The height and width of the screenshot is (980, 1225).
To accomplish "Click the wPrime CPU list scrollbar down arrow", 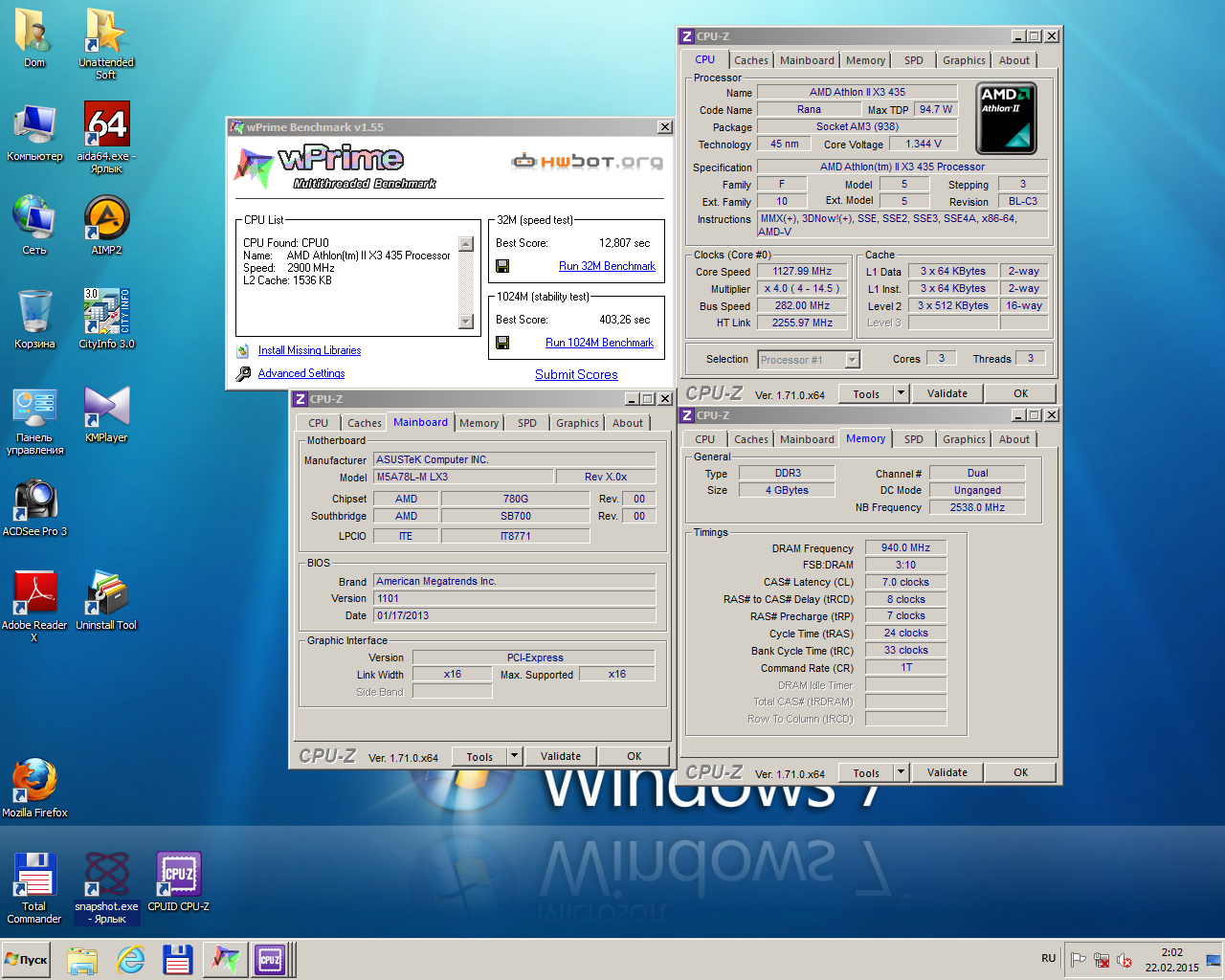I will pyautogui.click(x=466, y=322).
